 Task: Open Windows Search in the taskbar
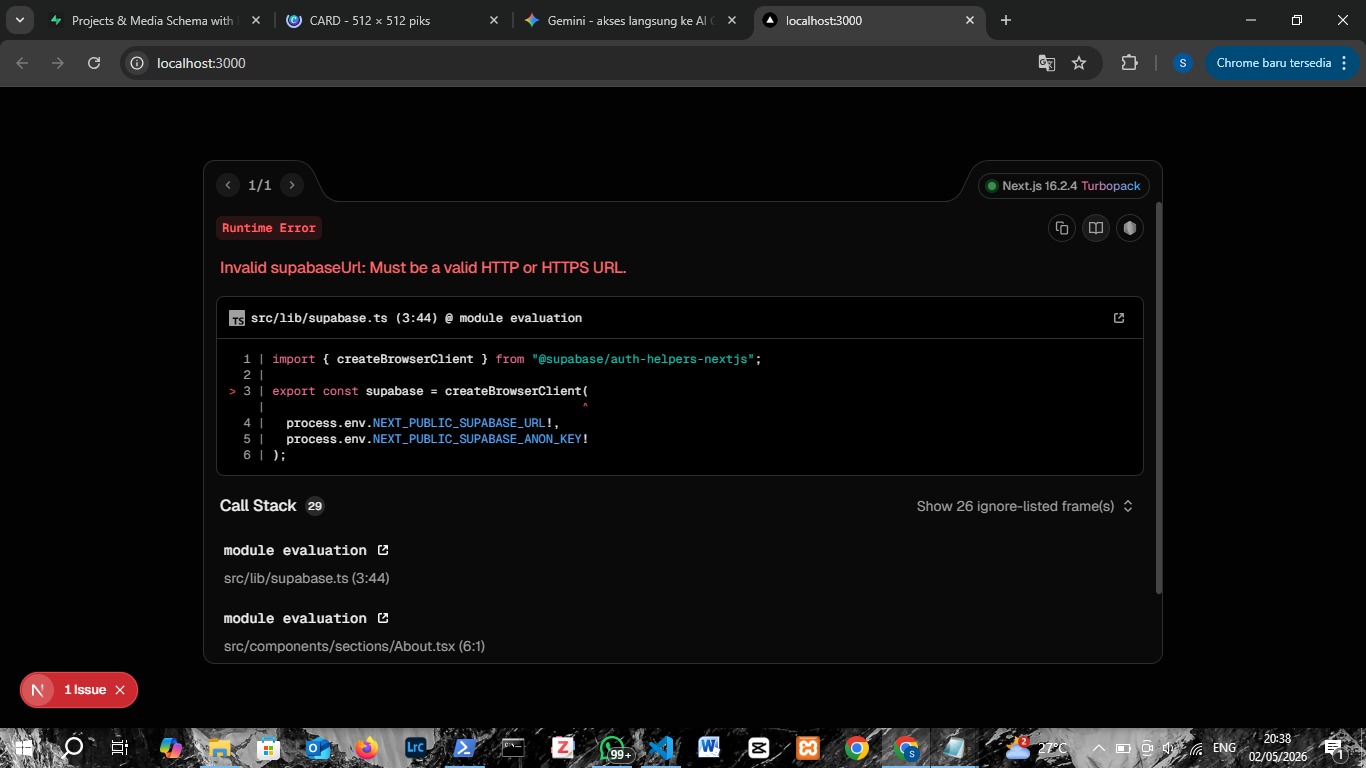(73, 747)
